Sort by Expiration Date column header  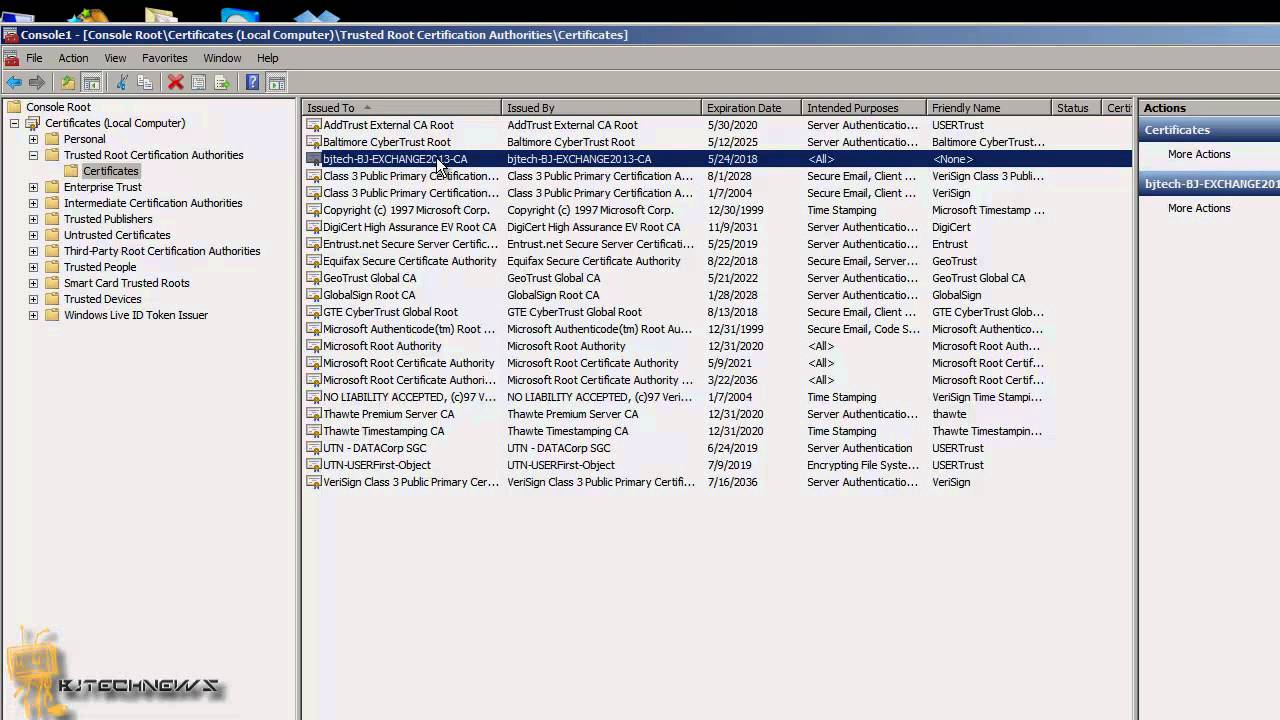point(751,108)
